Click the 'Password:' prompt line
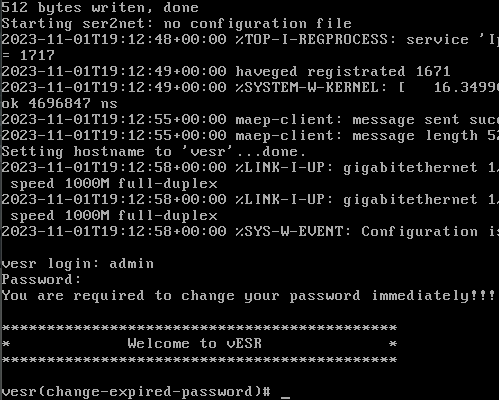 41,279
